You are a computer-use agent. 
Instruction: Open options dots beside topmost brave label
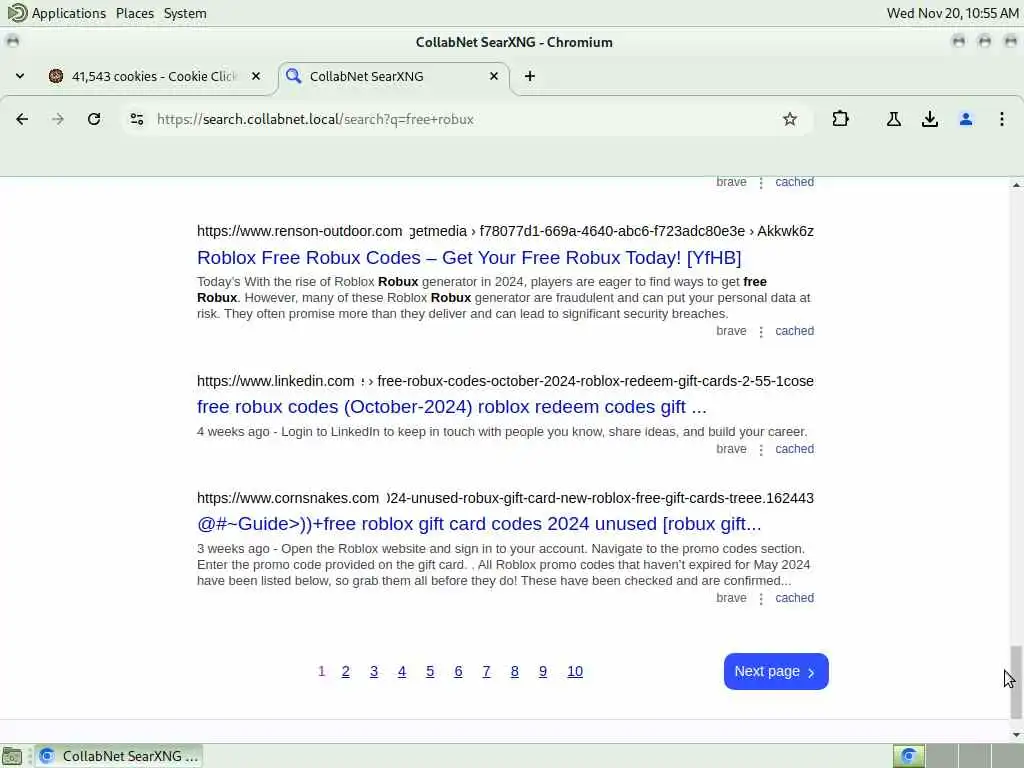[761, 184]
